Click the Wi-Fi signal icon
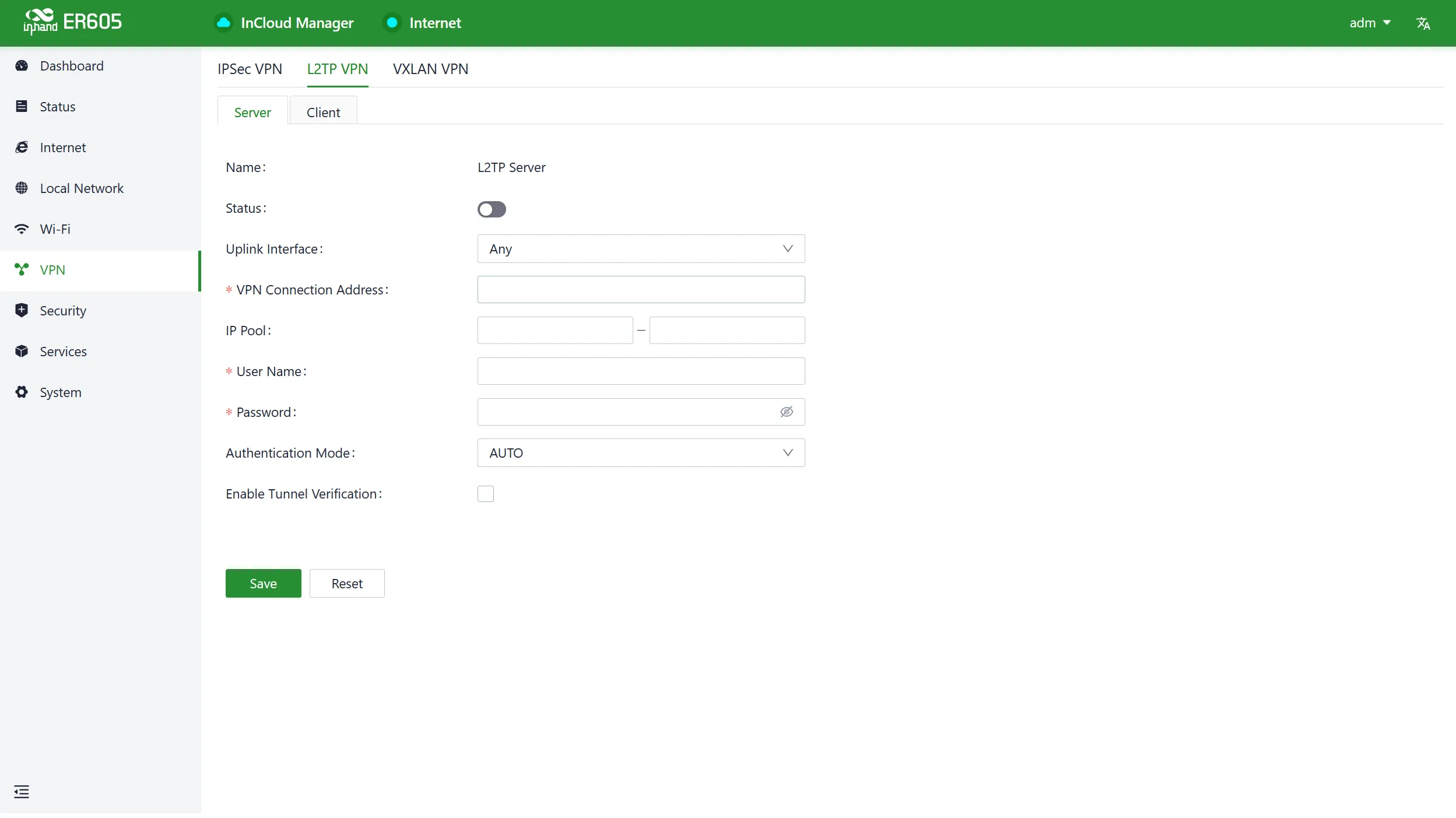Image resolution: width=1456 pixels, height=818 pixels. pos(22,229)
